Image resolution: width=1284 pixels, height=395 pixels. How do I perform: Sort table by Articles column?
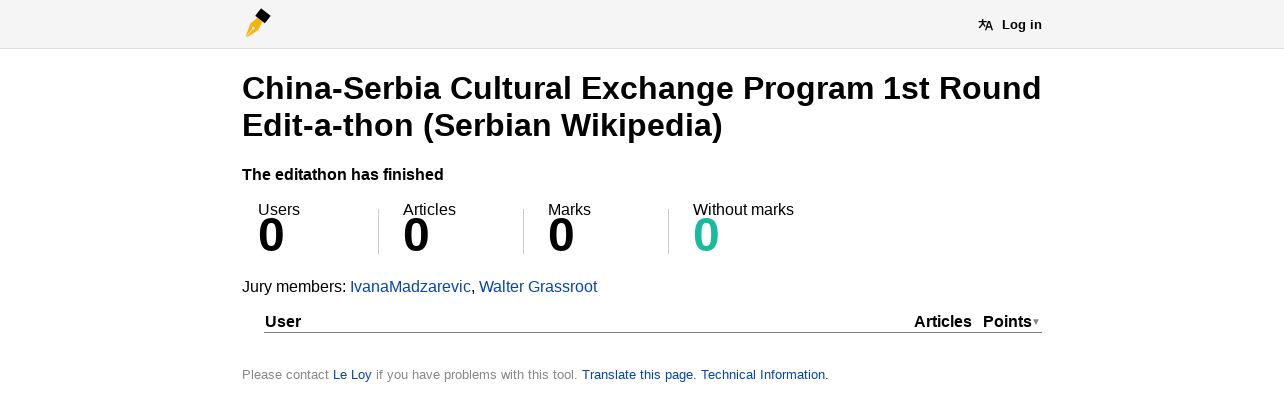pyautogui.click(x=943, y=321)
